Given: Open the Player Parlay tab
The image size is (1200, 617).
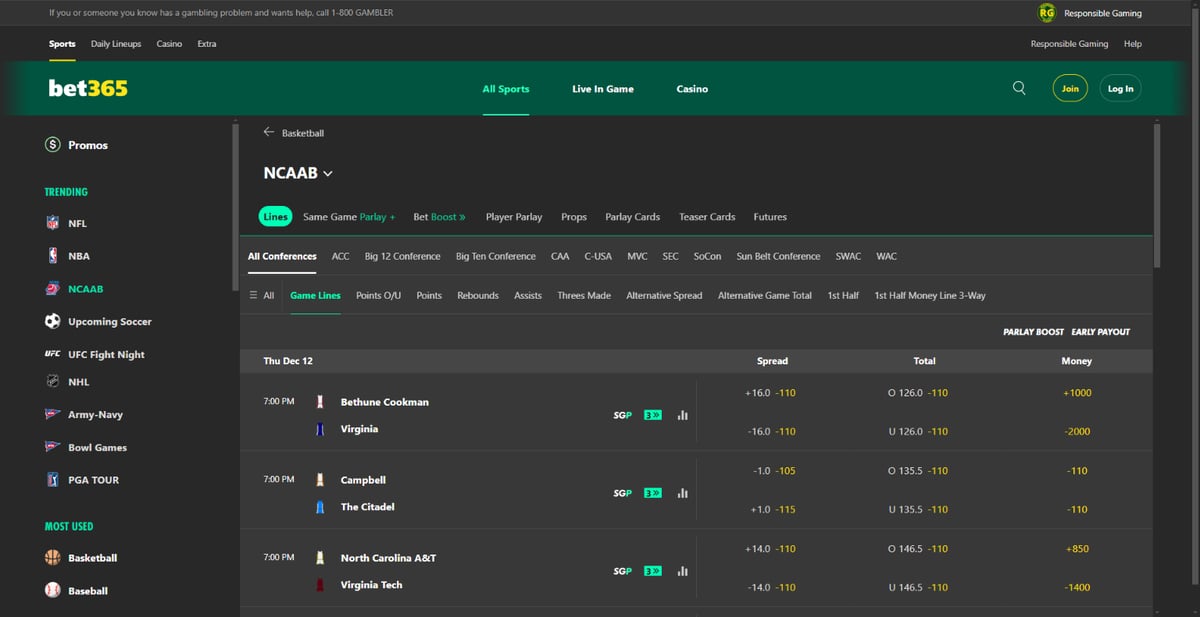Looking at the screenshot, I should click(x=514, y=216).
